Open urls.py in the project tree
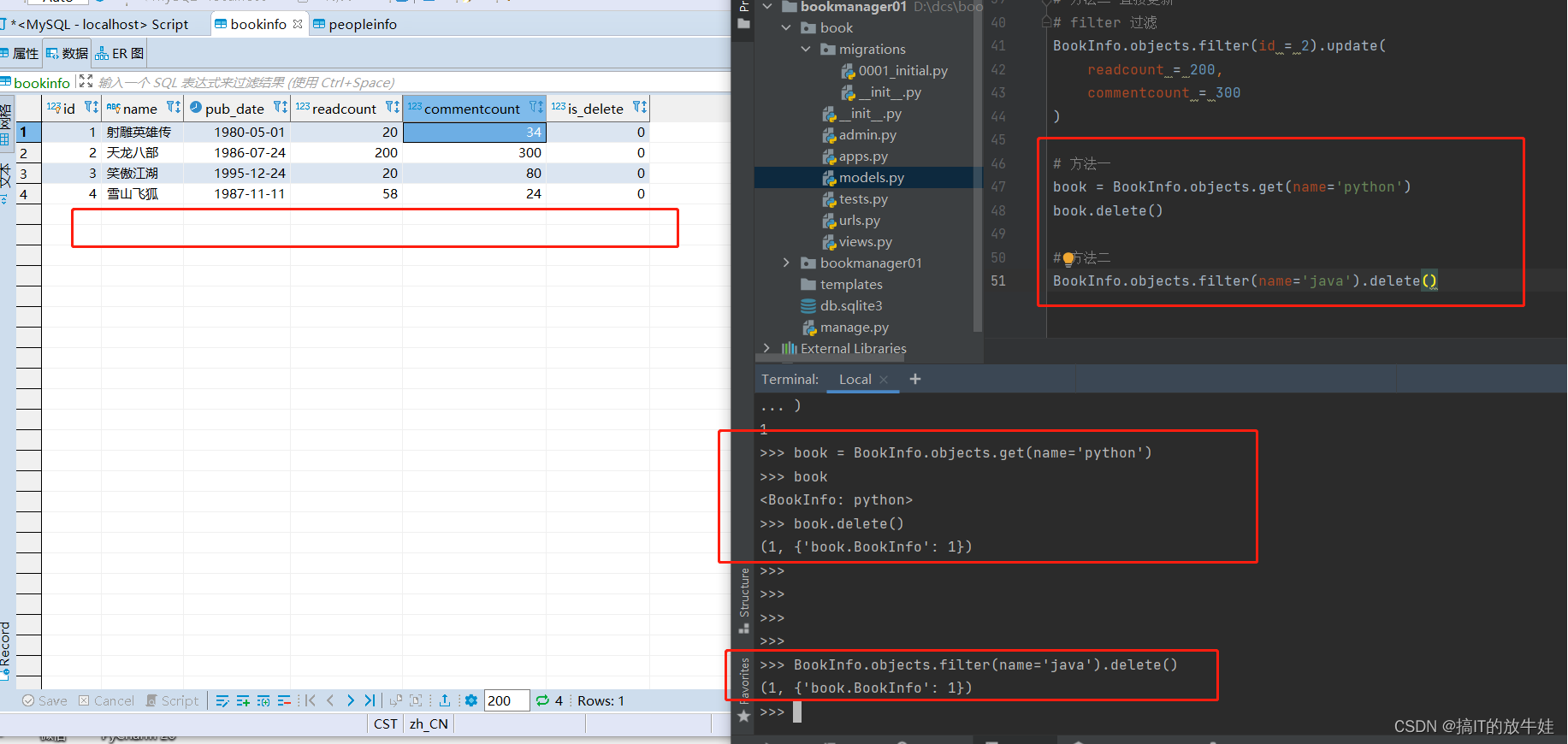 tap(852, 221)
